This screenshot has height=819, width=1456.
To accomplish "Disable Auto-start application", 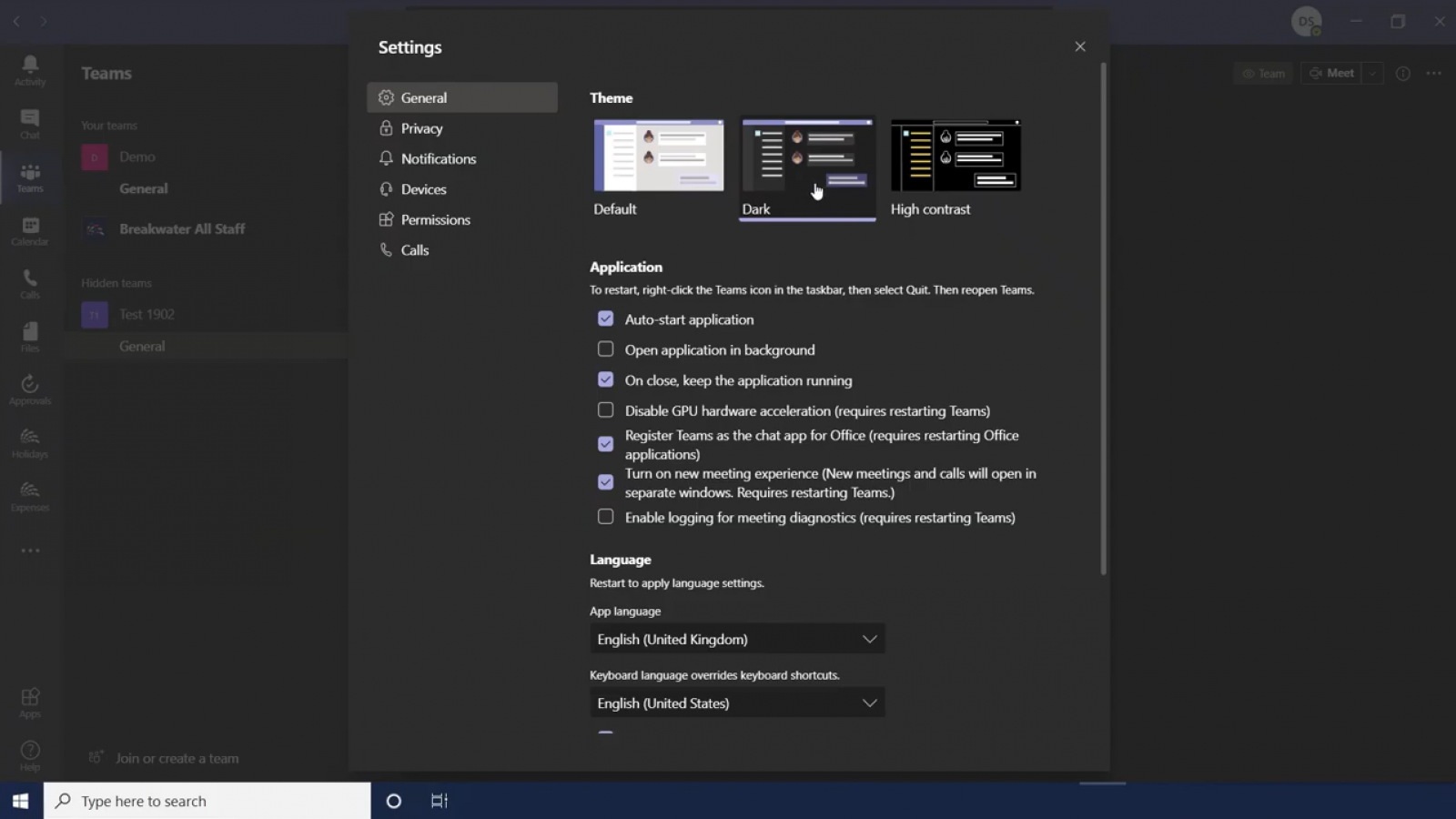I will (x=605, y=318).
